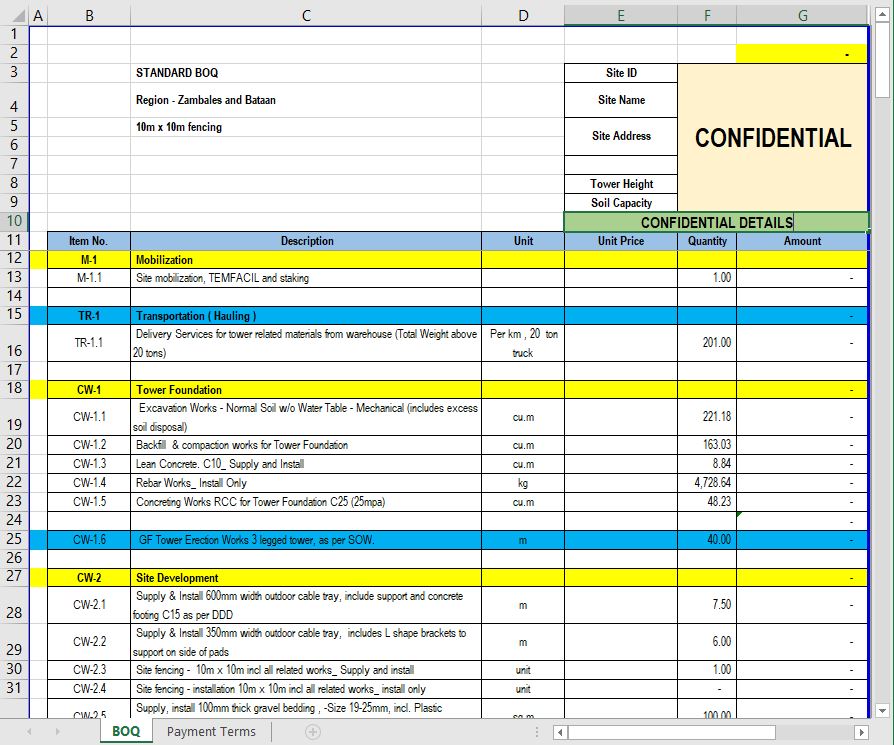Screen dimensions: 894x745
Task: Select quantity 4,728.64 cell
Action: tap(707, 483)
